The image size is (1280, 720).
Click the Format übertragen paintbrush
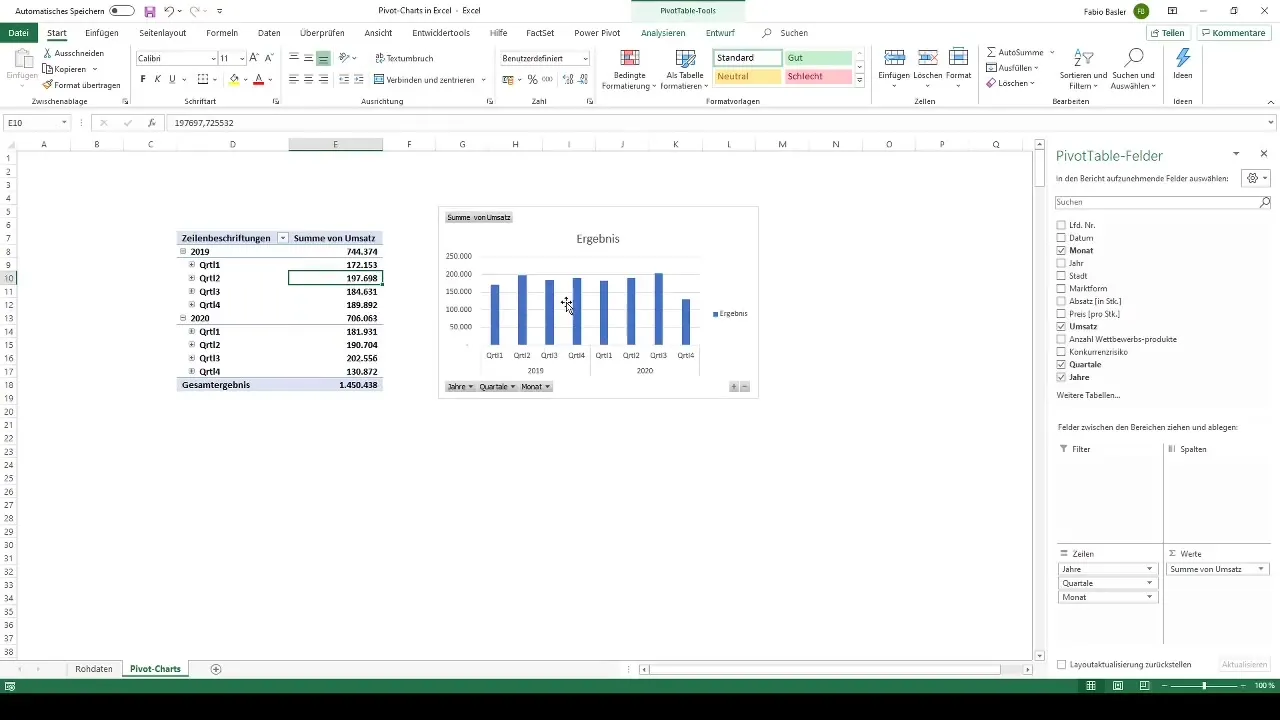pos(48,85)
